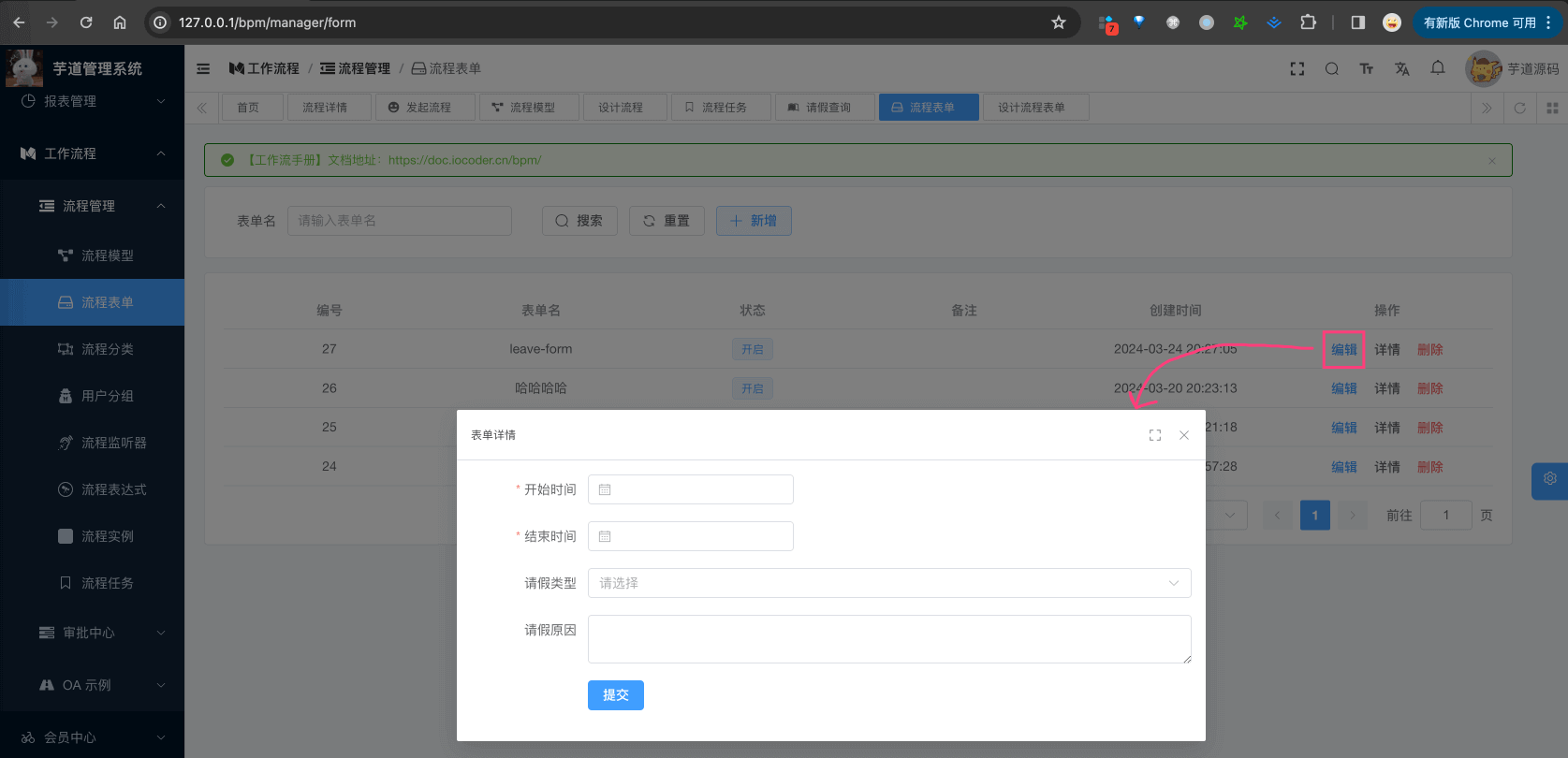The height and width of the screenshot is (758, 1568).
Task: Expand 报表管理 sidebar menu
Action: (92, 101)
